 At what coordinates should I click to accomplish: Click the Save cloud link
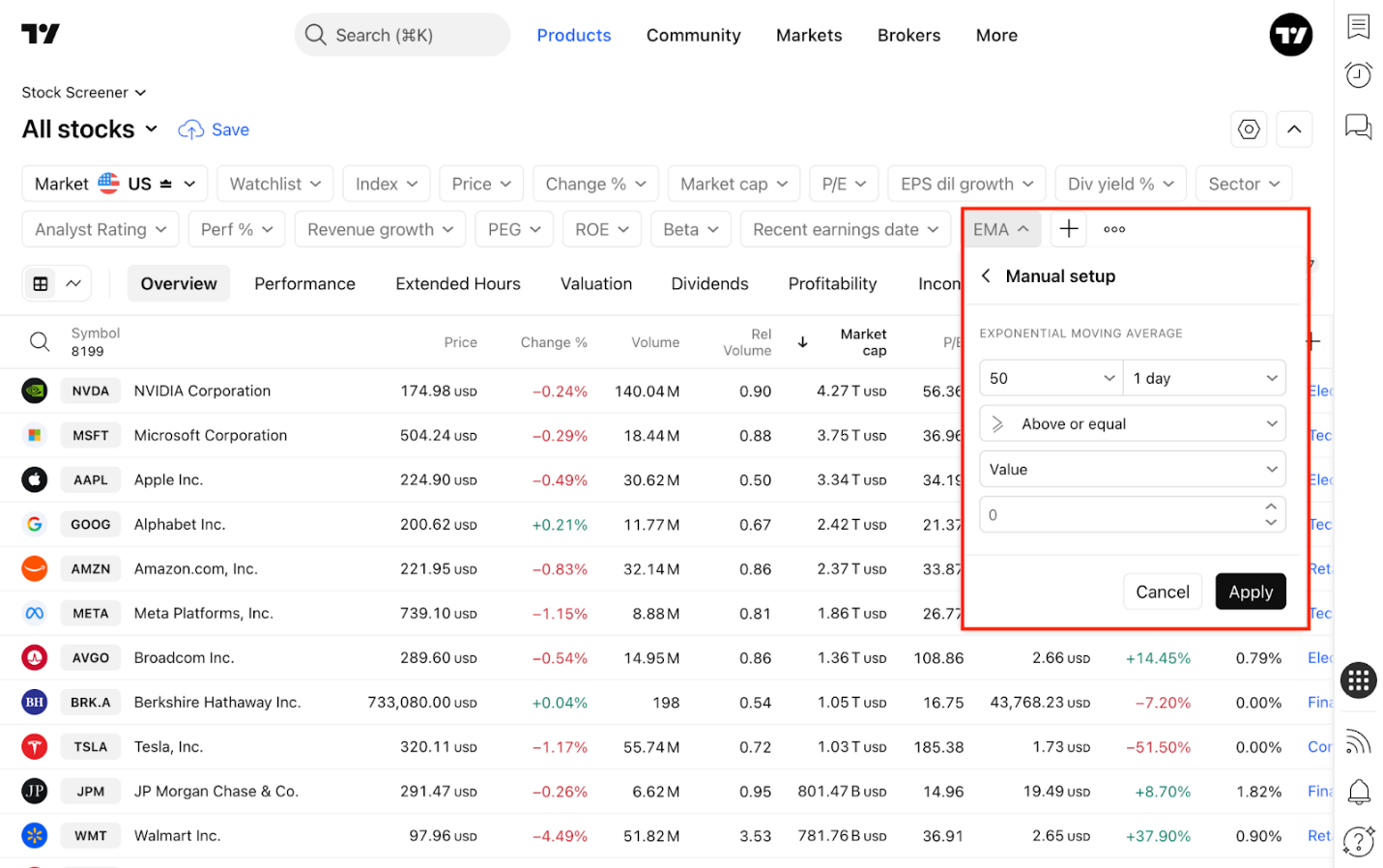(214, 130)
